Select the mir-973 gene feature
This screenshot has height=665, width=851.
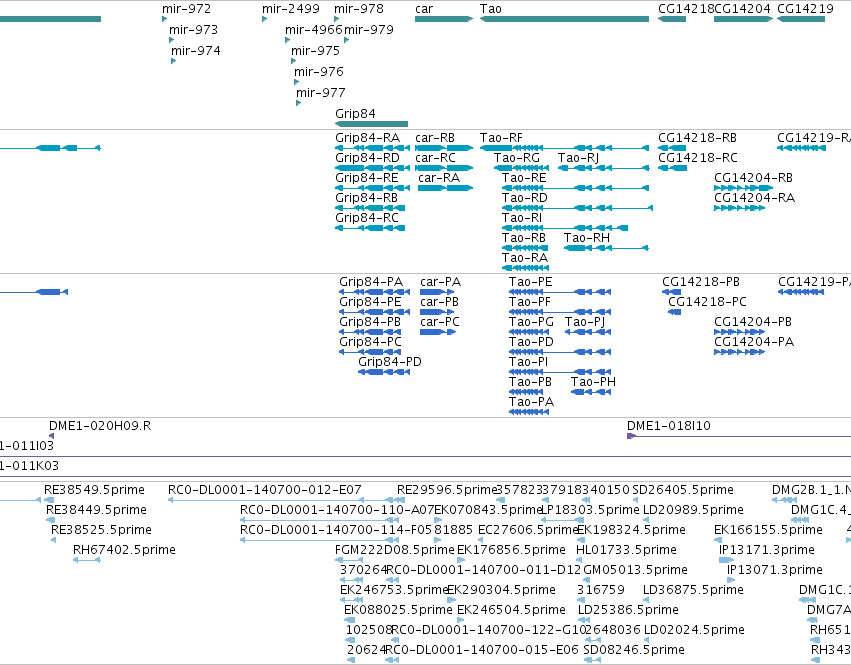[172, 40]
